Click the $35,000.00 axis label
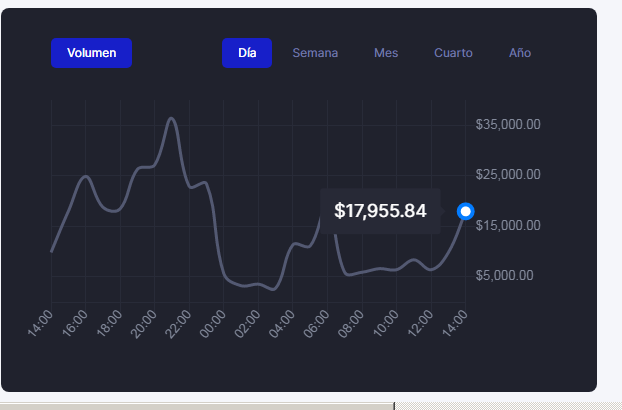This screenshot has width=622, height=410. pos(508,125)
